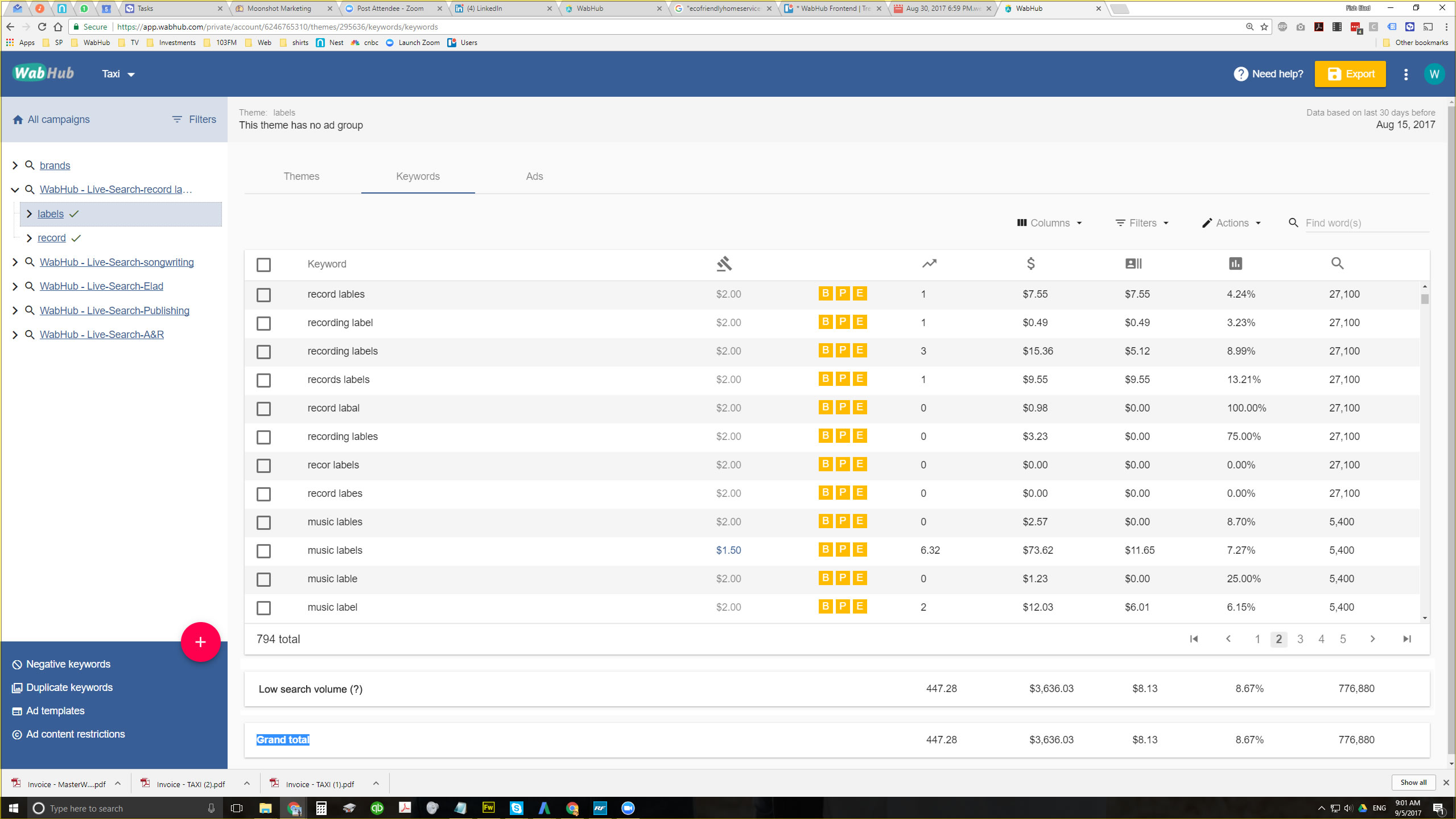Go to the next results page
The image size is (1456, 819).
coord(1372,639)
